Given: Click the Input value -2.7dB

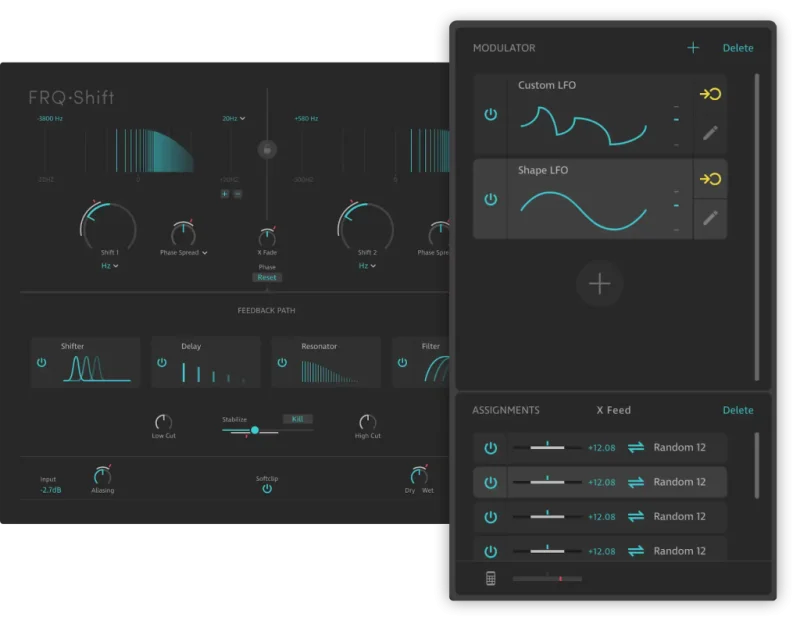Looking at the screenshot, I should pos(51,490).
